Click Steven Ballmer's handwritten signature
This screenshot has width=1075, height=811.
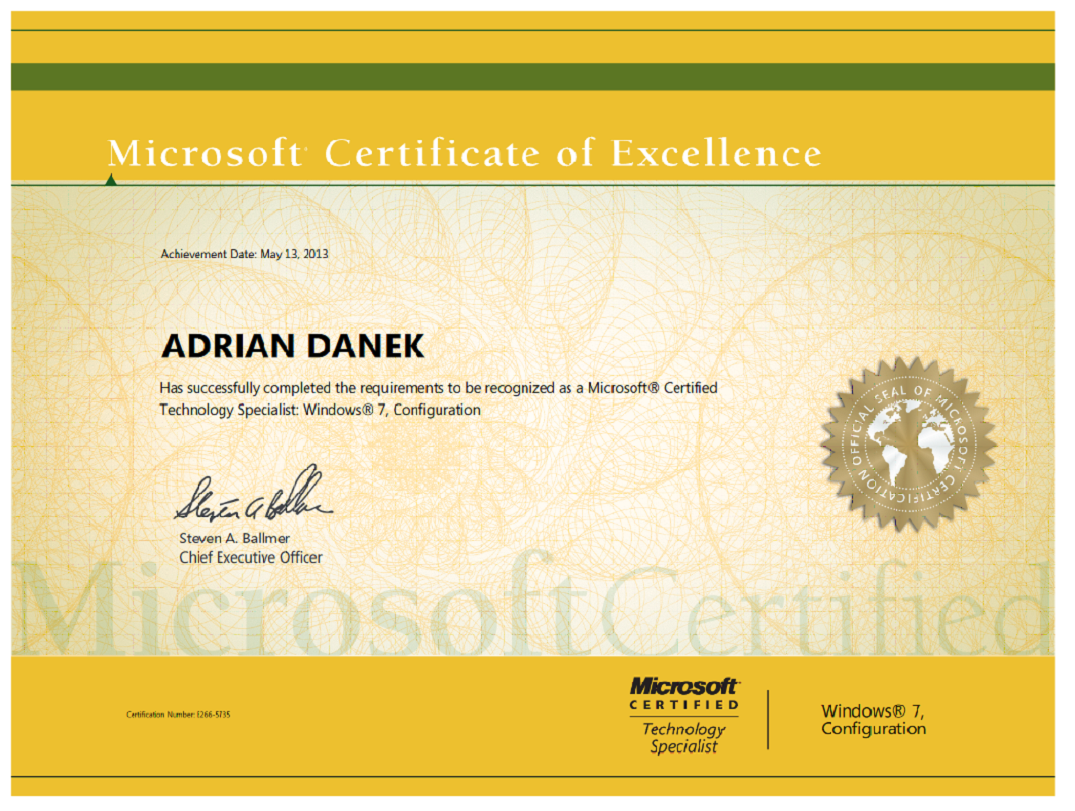coord(251,498)
